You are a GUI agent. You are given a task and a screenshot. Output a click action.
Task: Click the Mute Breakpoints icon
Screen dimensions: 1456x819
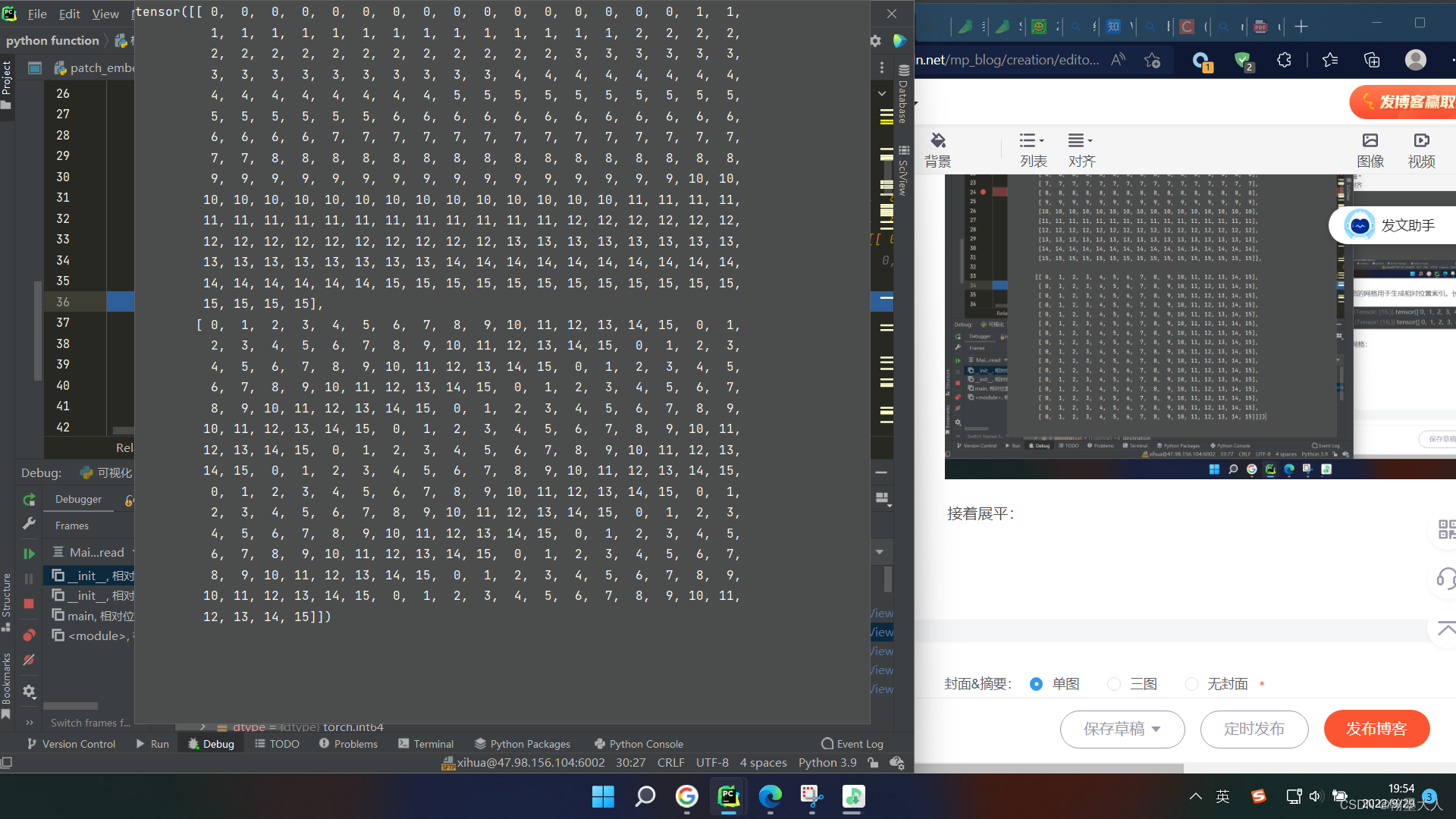click(29, 660)
